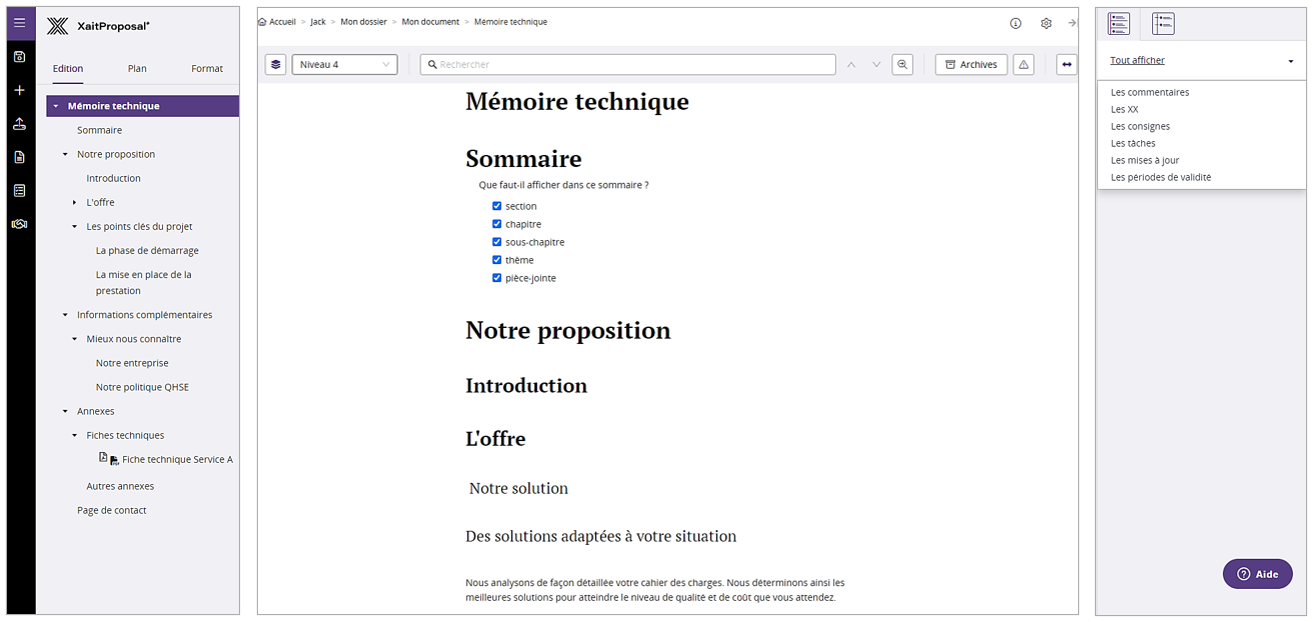Toggle the 'sous-chapitre' checkbox

tap(496, 242)
